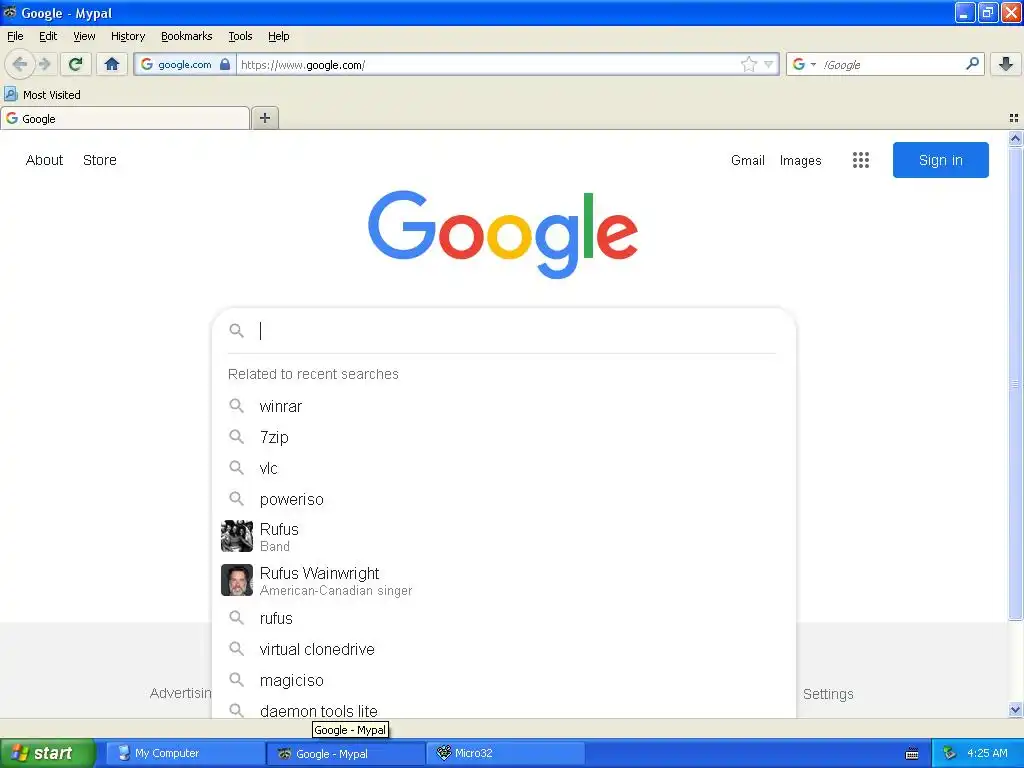Click the page scrollbar up arrow

pos(1015,138)
